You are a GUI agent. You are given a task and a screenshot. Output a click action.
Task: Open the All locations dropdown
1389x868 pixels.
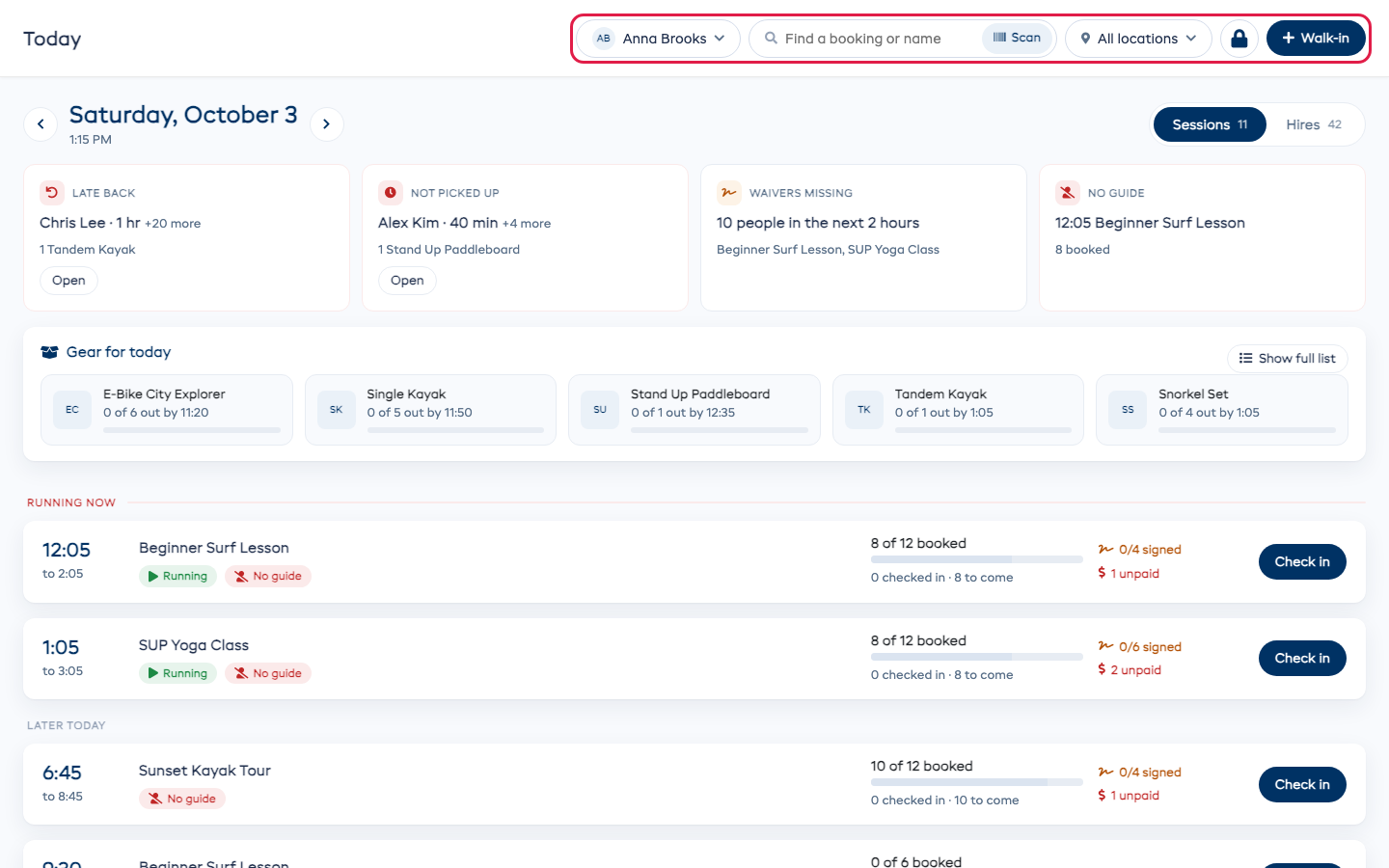click(x=1138, y=39)
